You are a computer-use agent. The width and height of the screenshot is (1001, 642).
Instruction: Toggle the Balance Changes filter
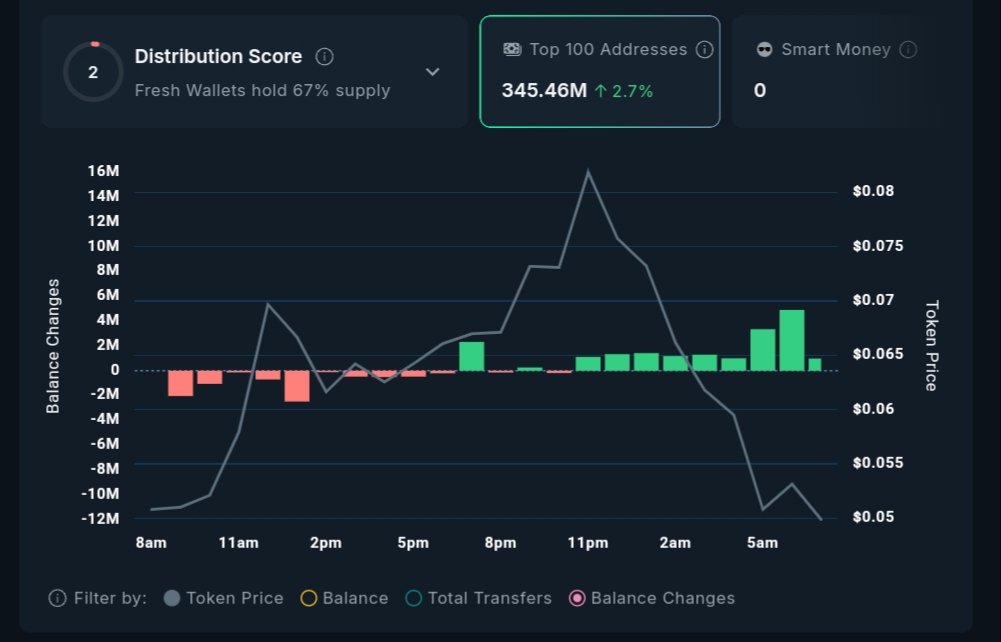[577, 598]
